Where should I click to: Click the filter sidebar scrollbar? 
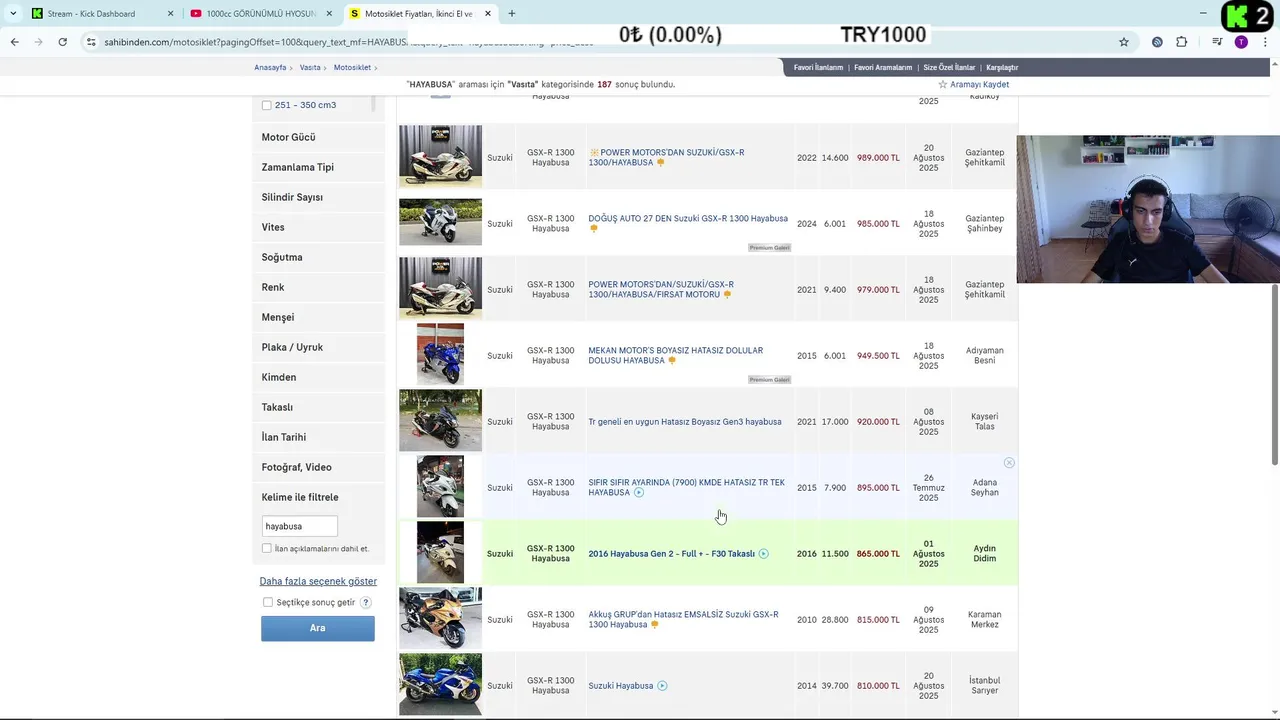pyautogui.click(x=373, y=103)
